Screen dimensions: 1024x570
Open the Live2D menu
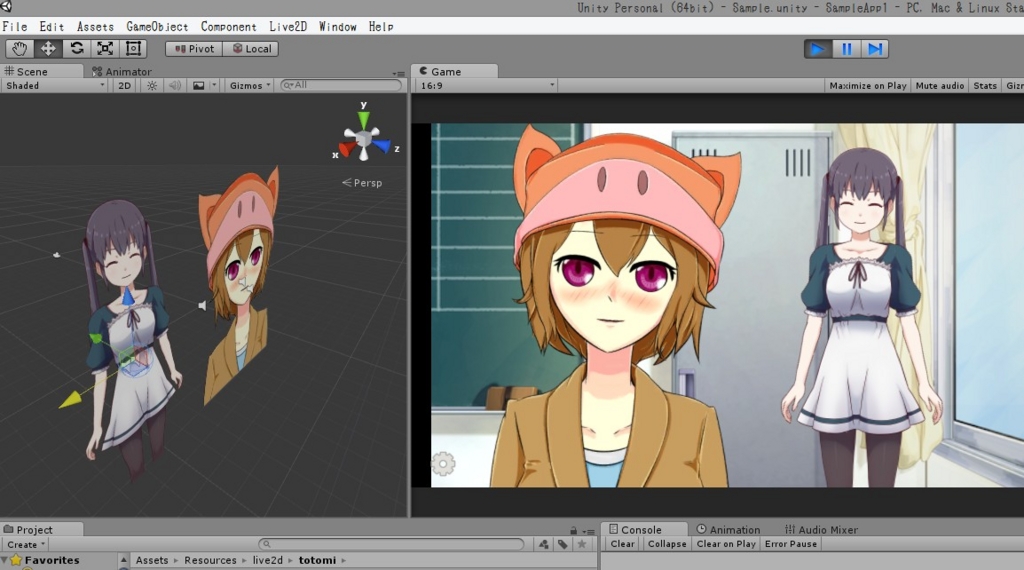point(288,27)
